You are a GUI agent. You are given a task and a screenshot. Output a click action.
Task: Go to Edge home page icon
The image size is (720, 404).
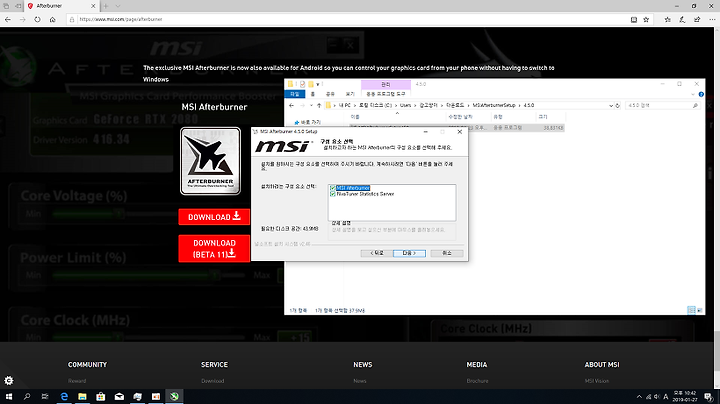pos(52,19)
